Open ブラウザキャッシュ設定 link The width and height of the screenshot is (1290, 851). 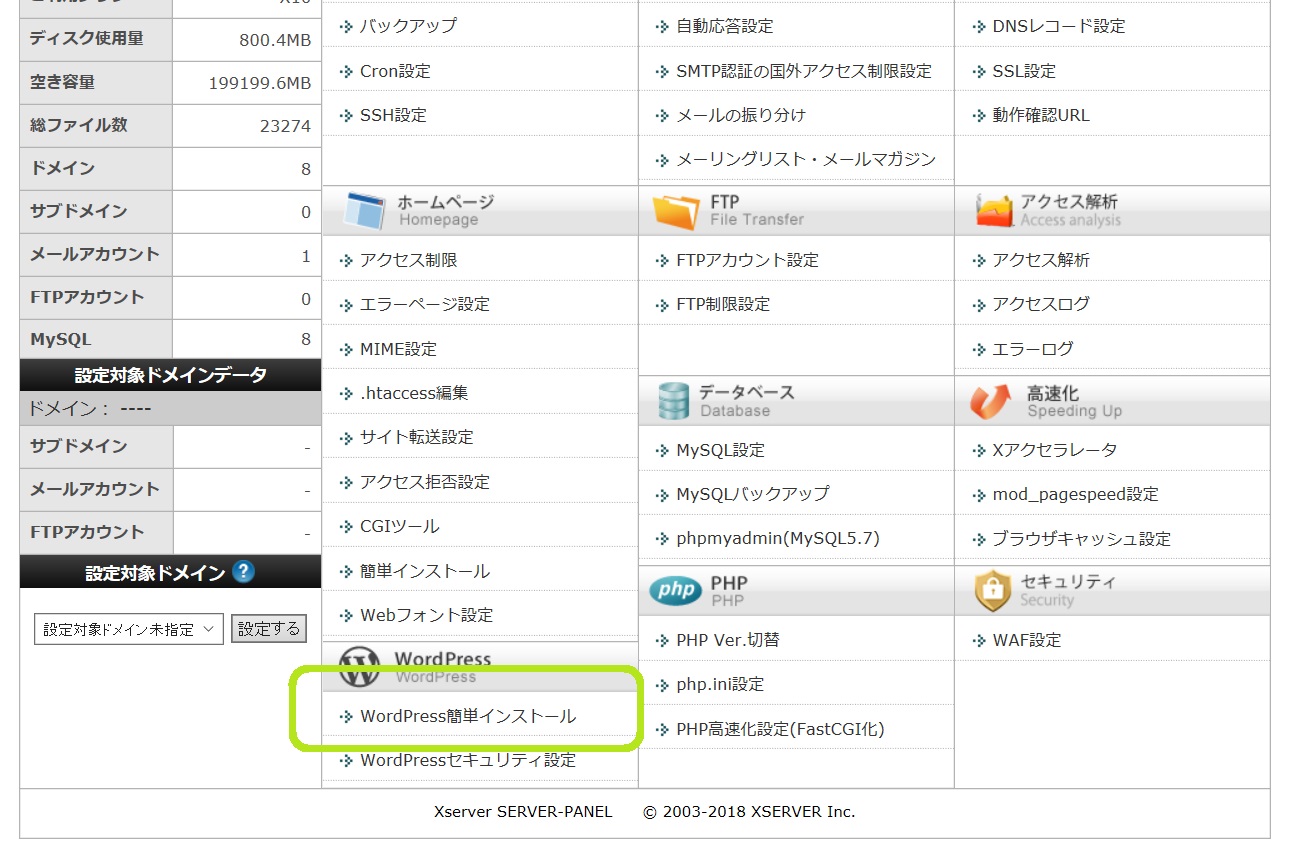1081,538
